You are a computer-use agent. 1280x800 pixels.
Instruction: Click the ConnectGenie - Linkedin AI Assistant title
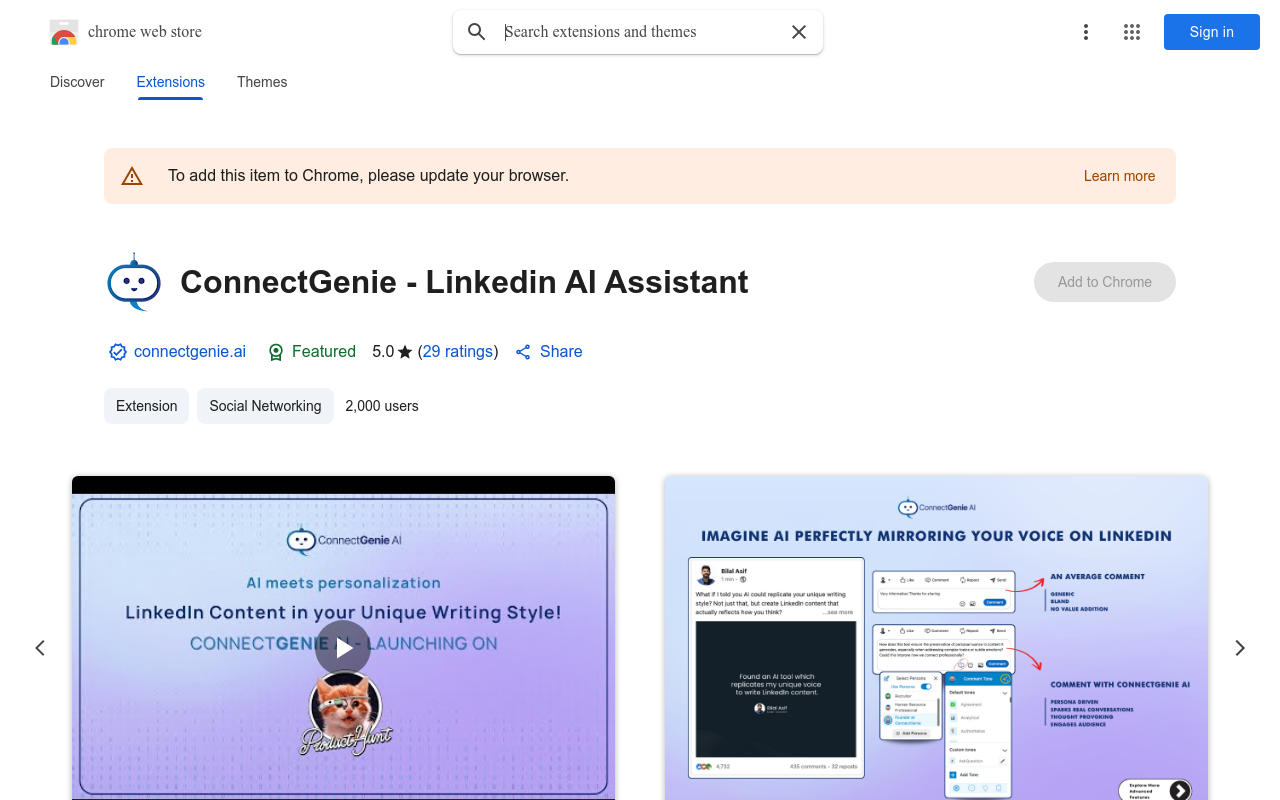464,282
